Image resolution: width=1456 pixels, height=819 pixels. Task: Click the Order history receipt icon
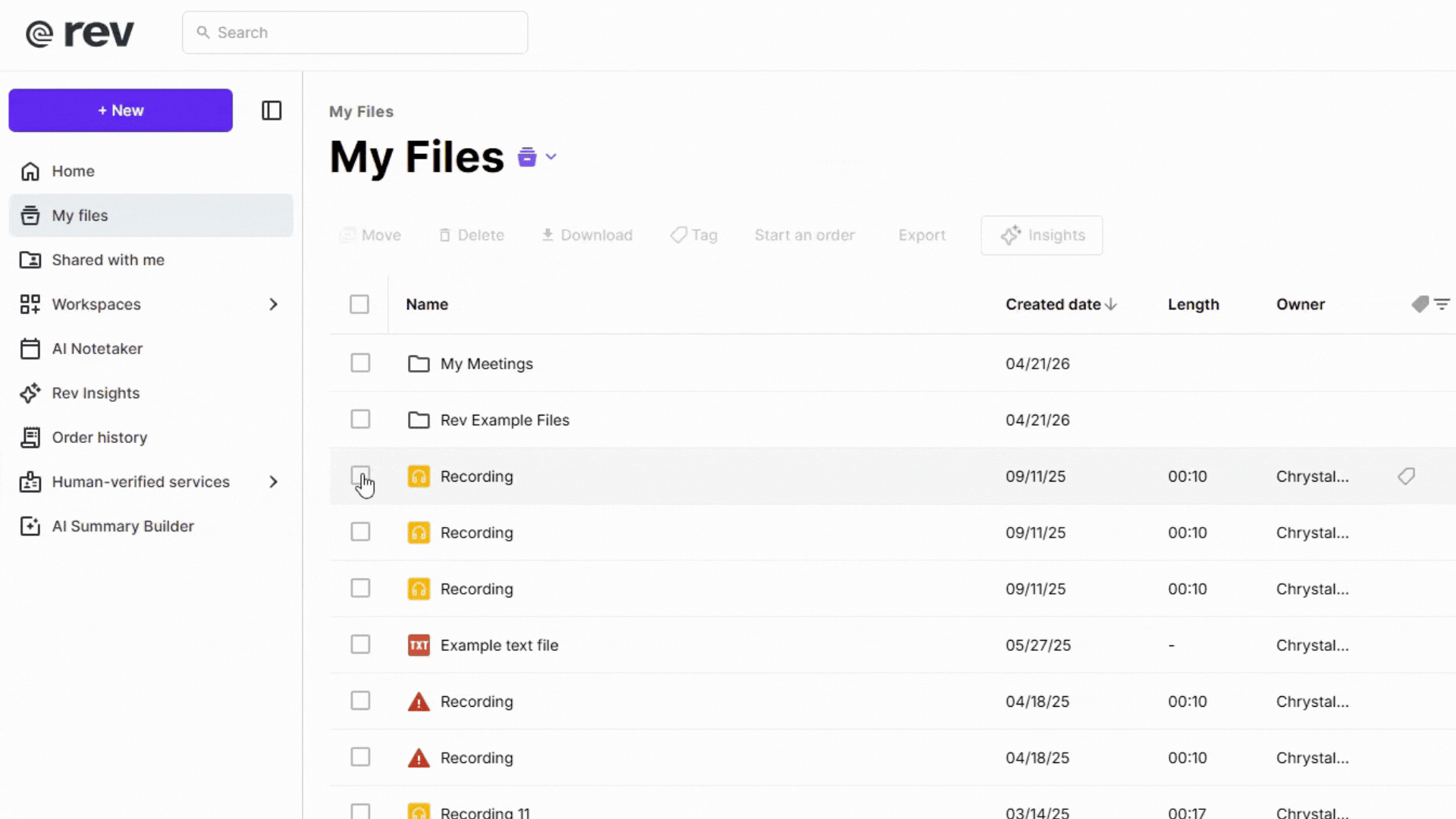(30, 438)
